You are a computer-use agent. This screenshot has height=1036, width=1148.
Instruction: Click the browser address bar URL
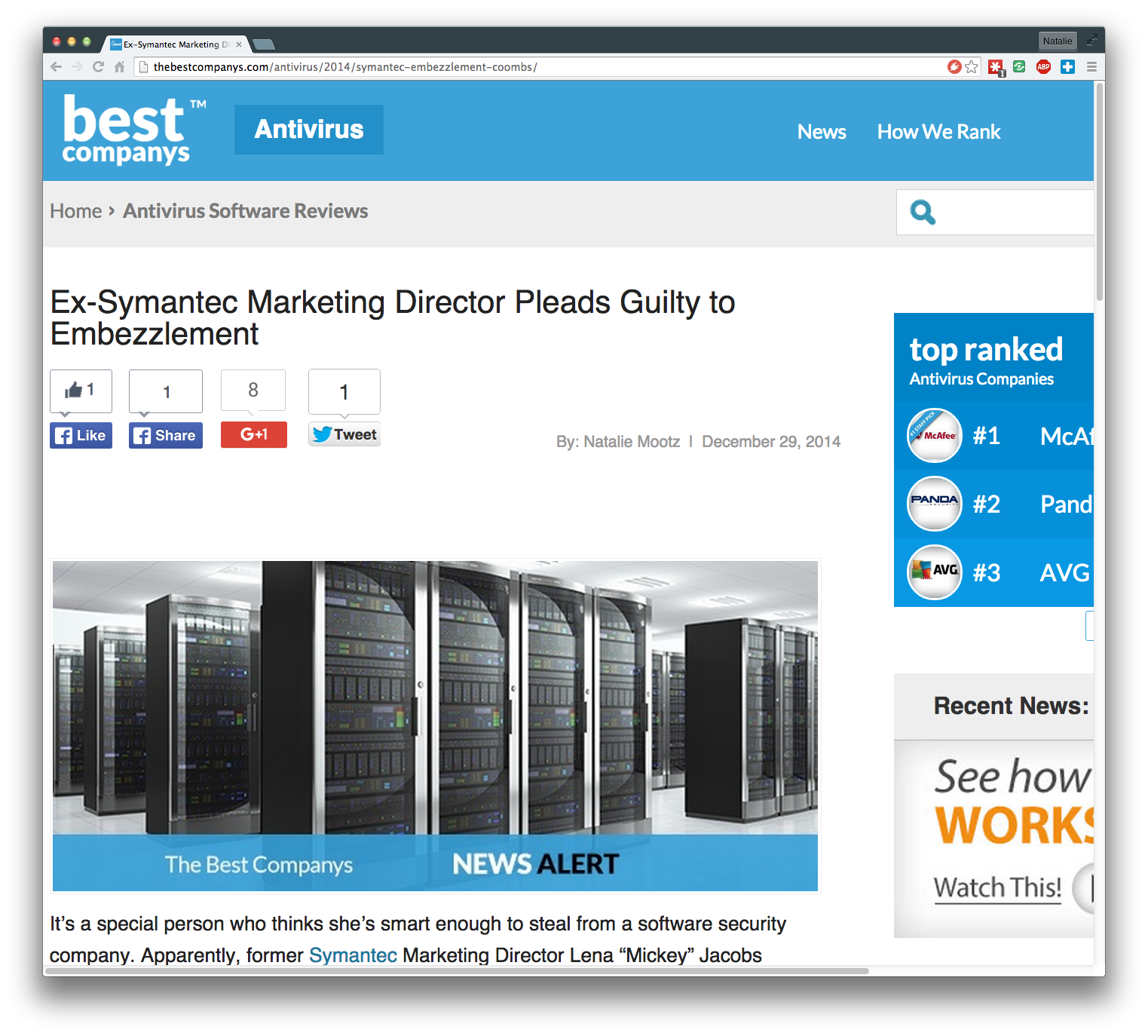[x=345, y=67]
